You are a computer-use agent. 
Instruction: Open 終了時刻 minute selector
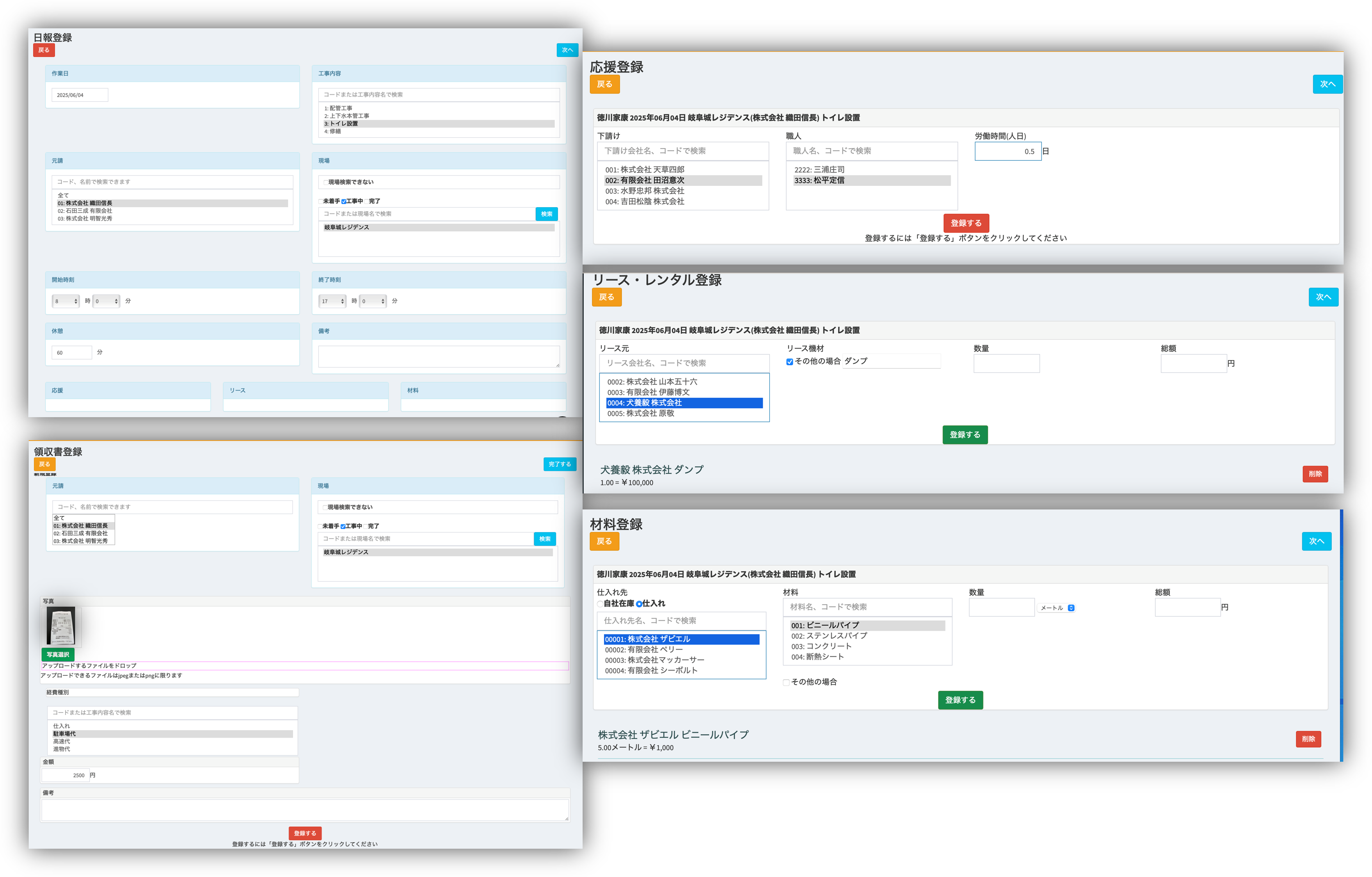pos(373,301)
